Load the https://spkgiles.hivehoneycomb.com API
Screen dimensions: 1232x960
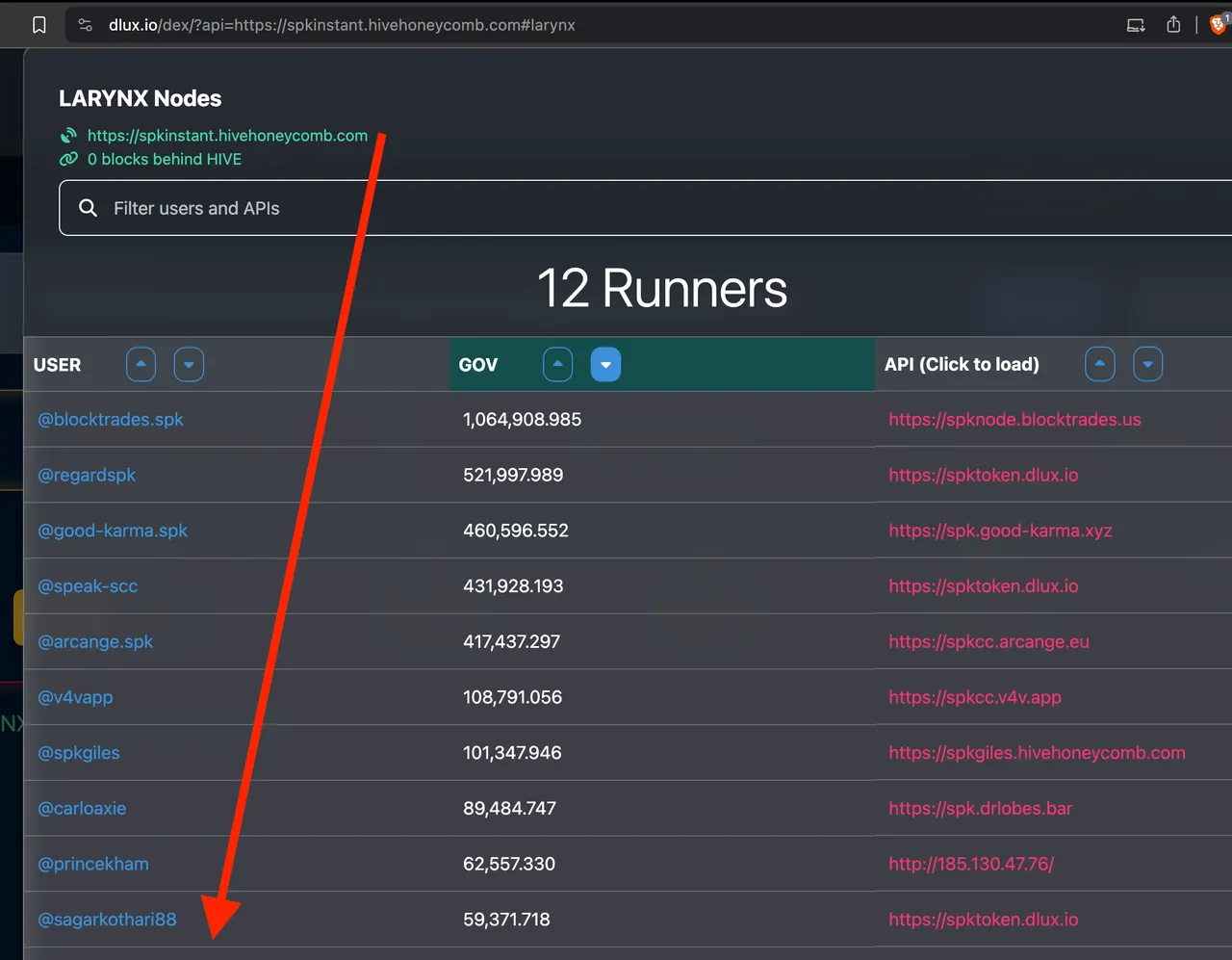1037,753
